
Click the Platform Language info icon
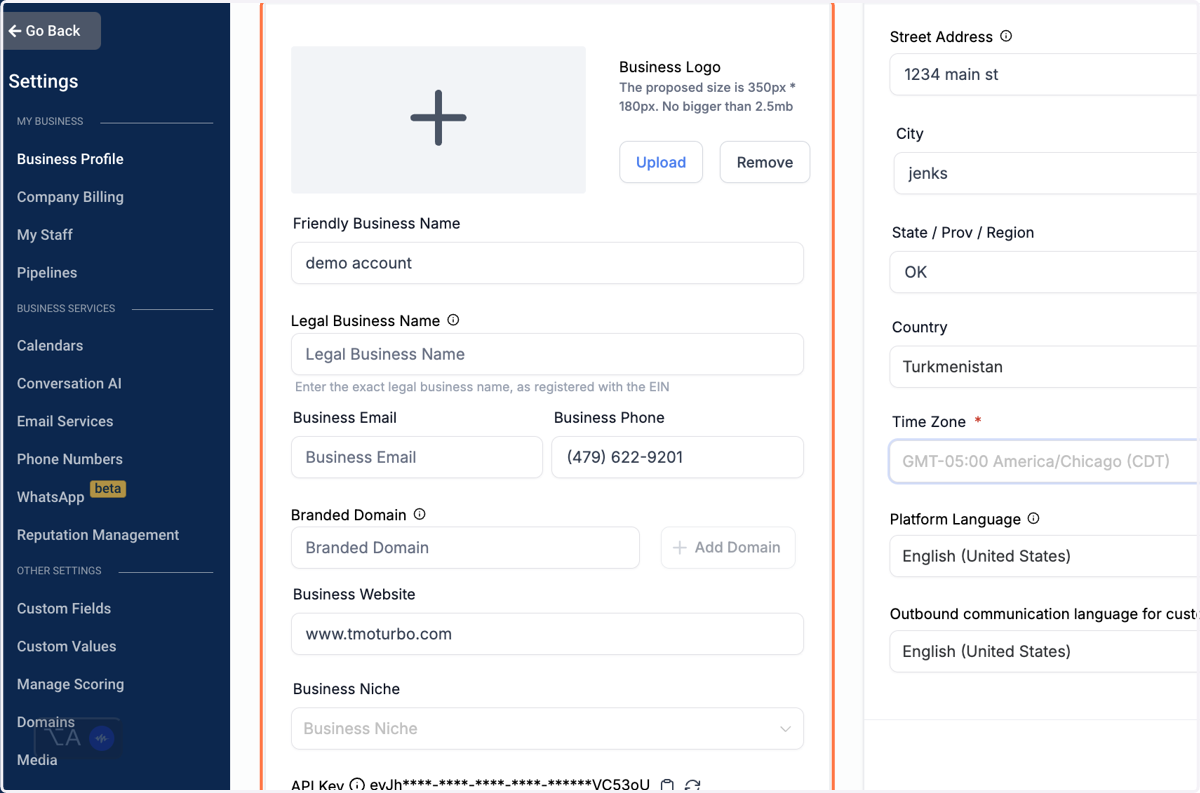[1034, 519]
